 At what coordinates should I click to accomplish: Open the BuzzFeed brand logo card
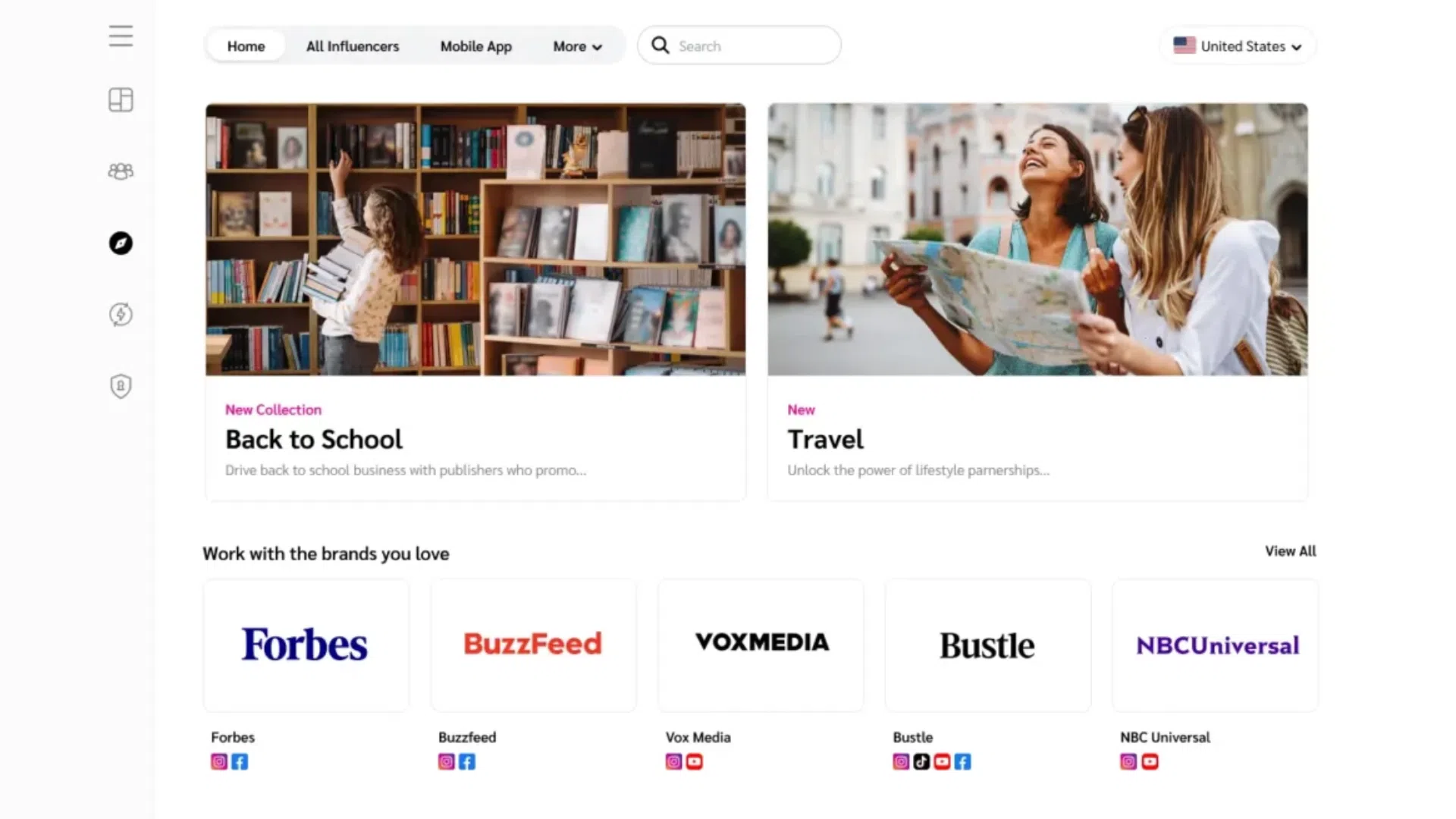click(534, 645)
